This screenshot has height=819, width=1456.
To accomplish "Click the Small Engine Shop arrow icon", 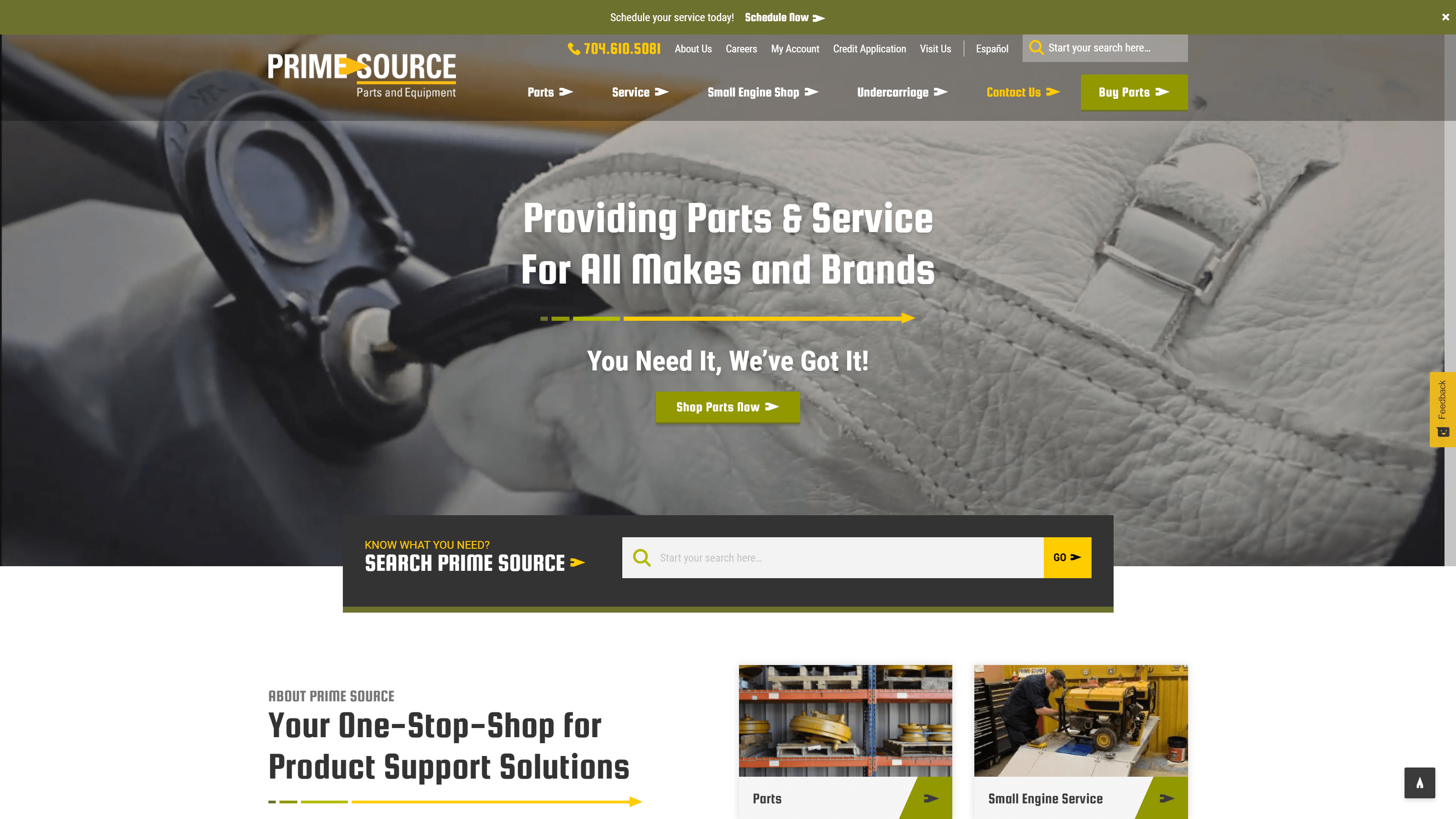I will coord(812,91).
